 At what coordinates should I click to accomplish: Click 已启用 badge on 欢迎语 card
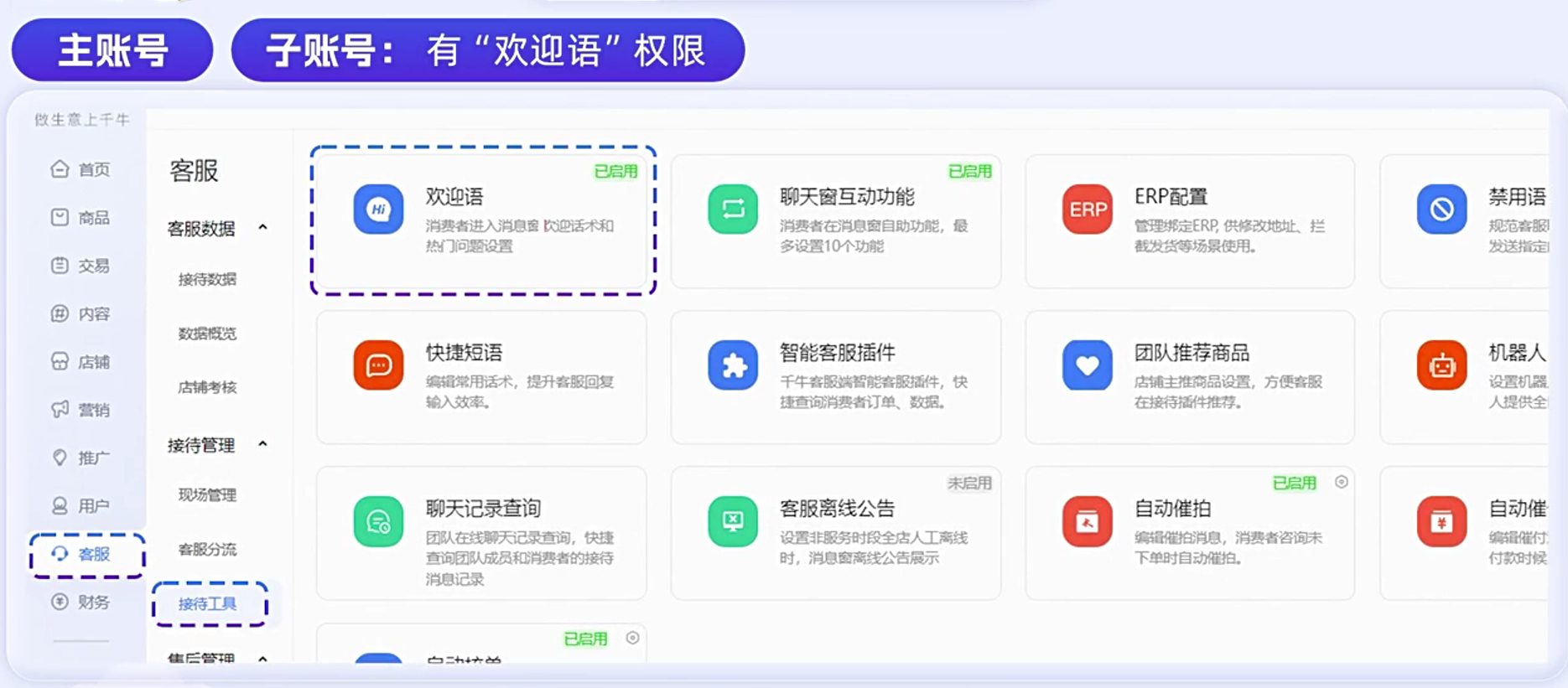point(615,171)
